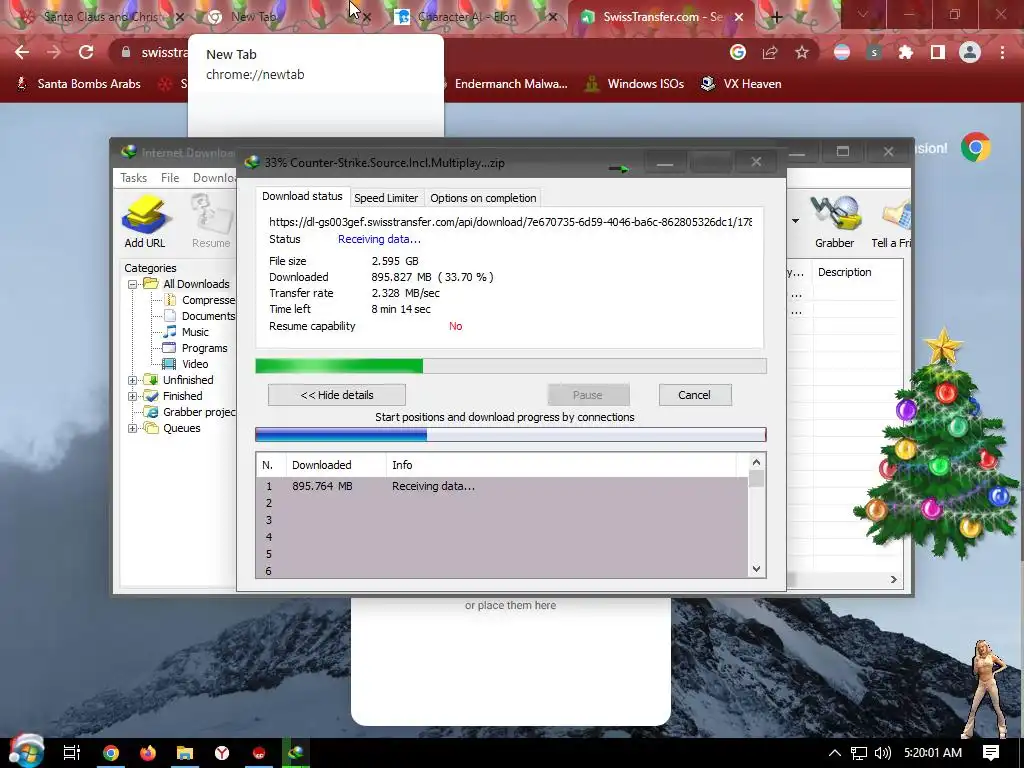Switch to the Speed Limiter tab
The width and height of the screenshot is (1024, 768).
[386, 198]
